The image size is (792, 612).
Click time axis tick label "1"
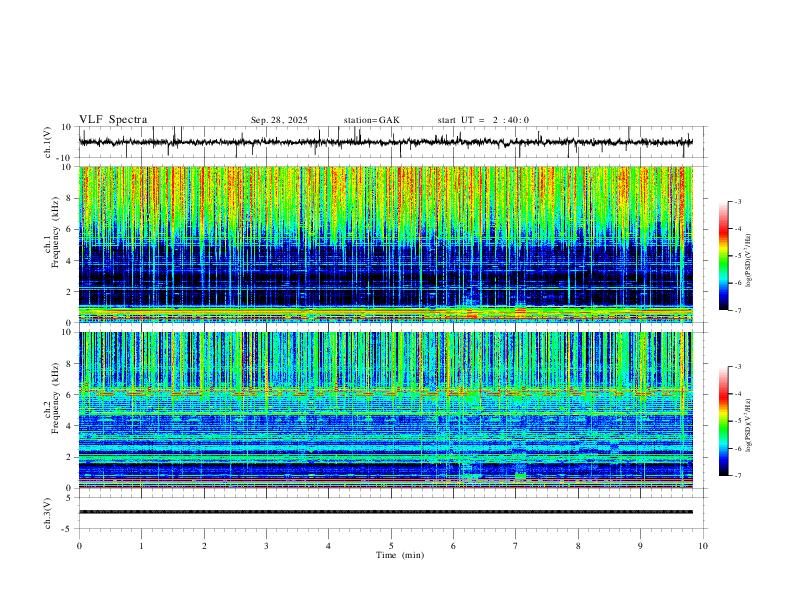(x=141, y=546)
